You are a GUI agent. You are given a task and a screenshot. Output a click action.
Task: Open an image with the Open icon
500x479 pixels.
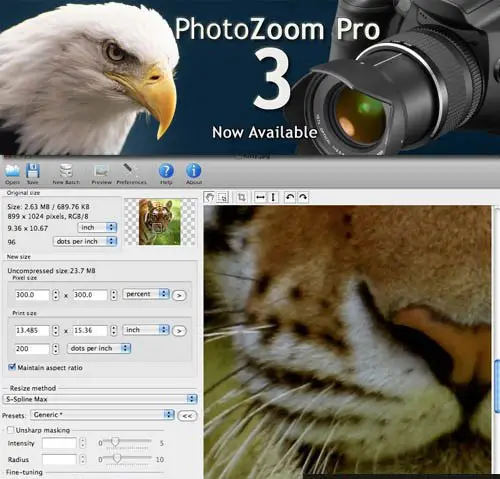point(12,171)
